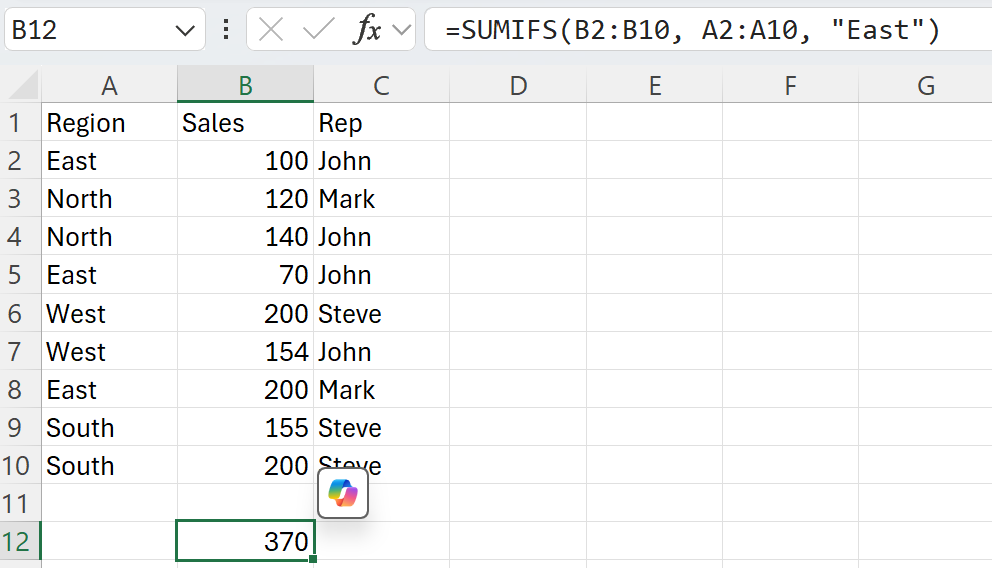
Task: Expand the Name Box dropdown arrow
Action: tap(185, 30)
